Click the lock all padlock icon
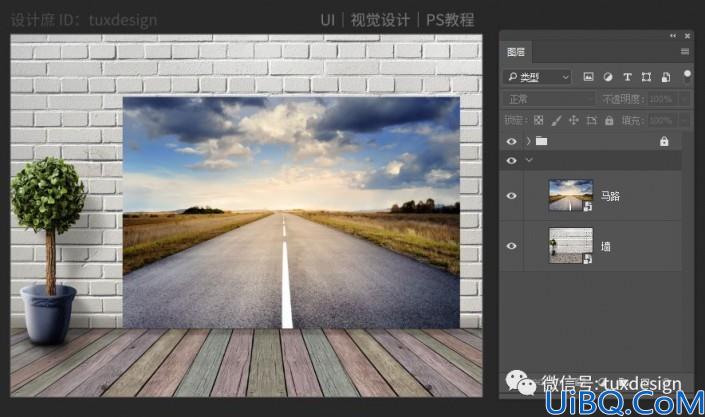The height and width of the screenshot is (417, 705). pos(609,120)
